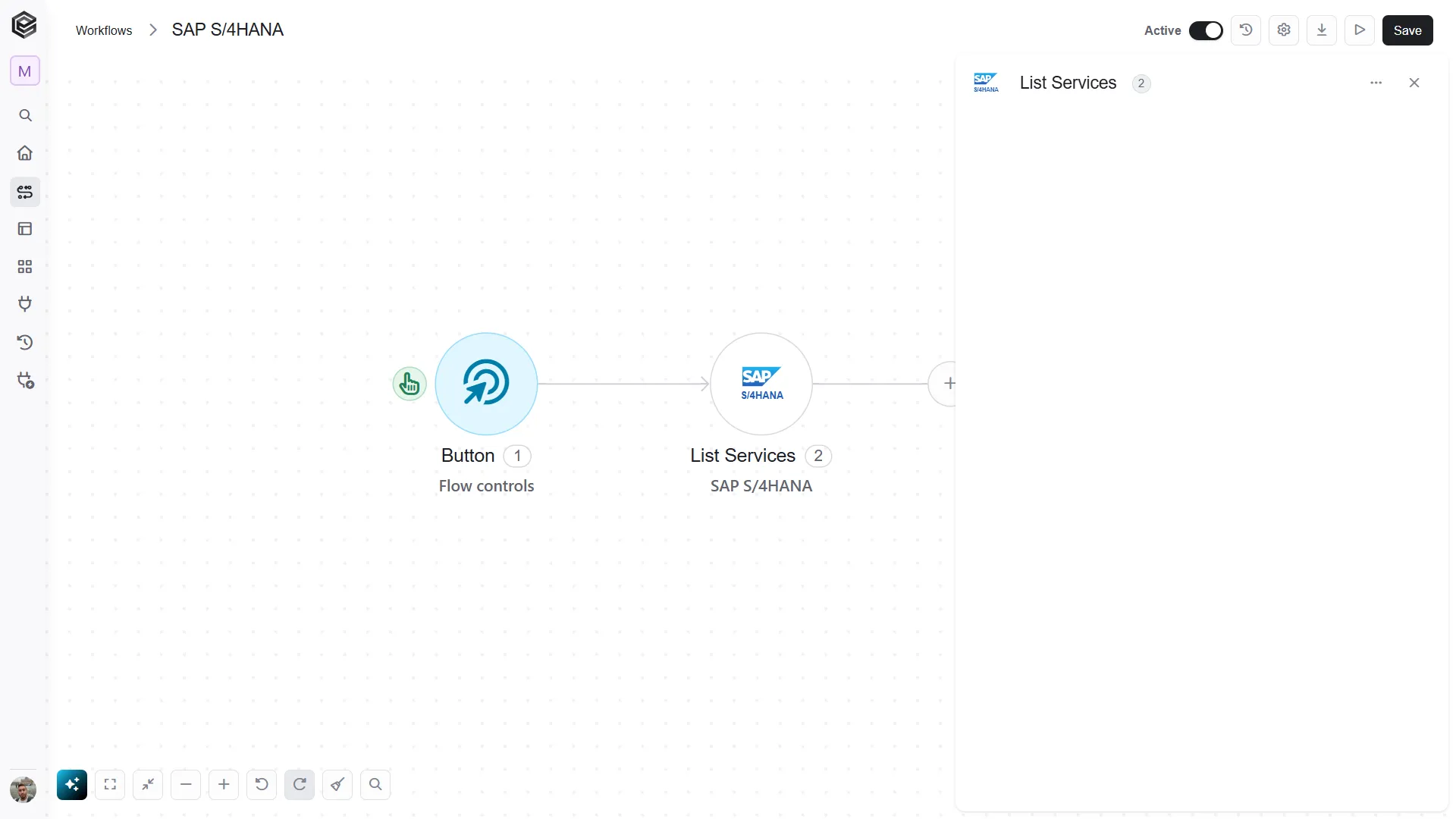
Task: Go to Home in the sidebar
Action: click(25, 153)
